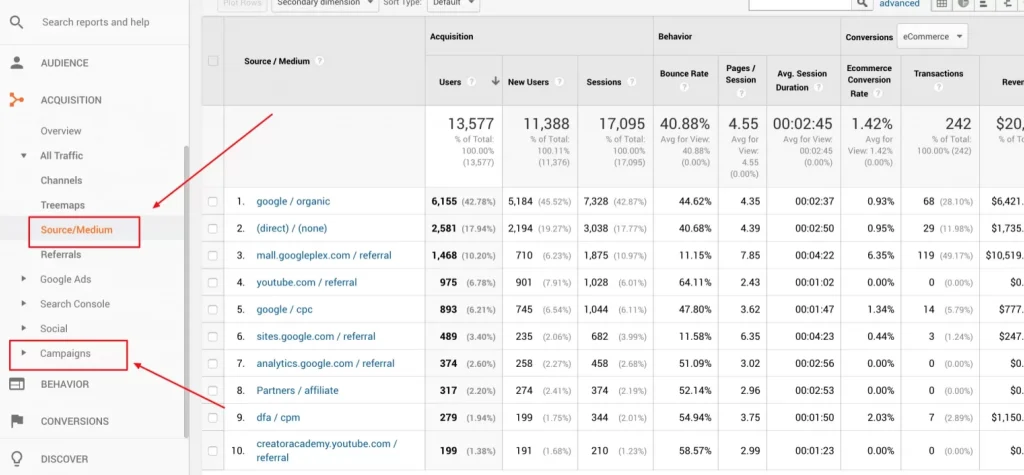Click the Search reports and help field
This screenshot has width=1024, height=475.
pos(95,22)
